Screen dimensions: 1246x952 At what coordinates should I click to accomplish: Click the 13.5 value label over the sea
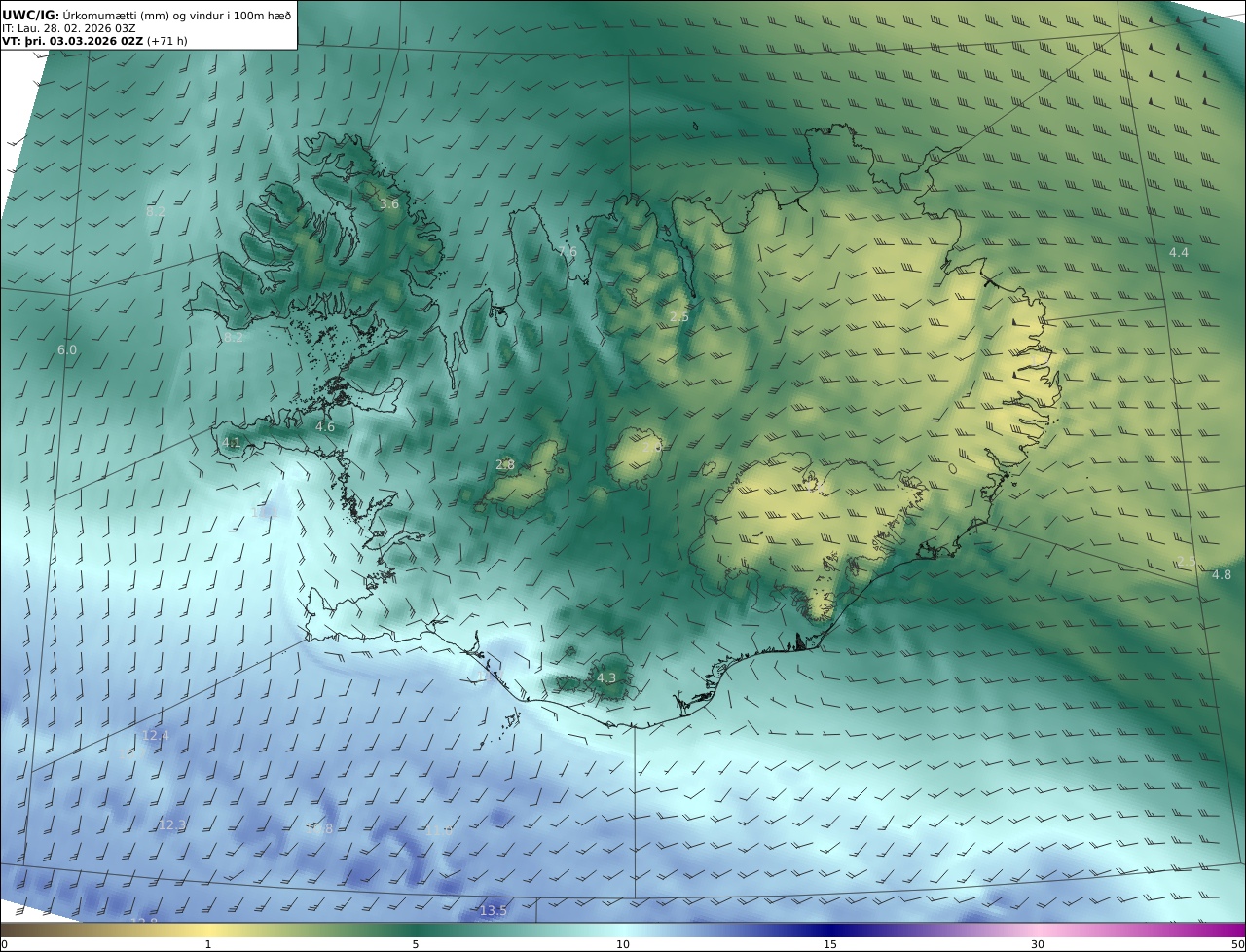point(494,911)
